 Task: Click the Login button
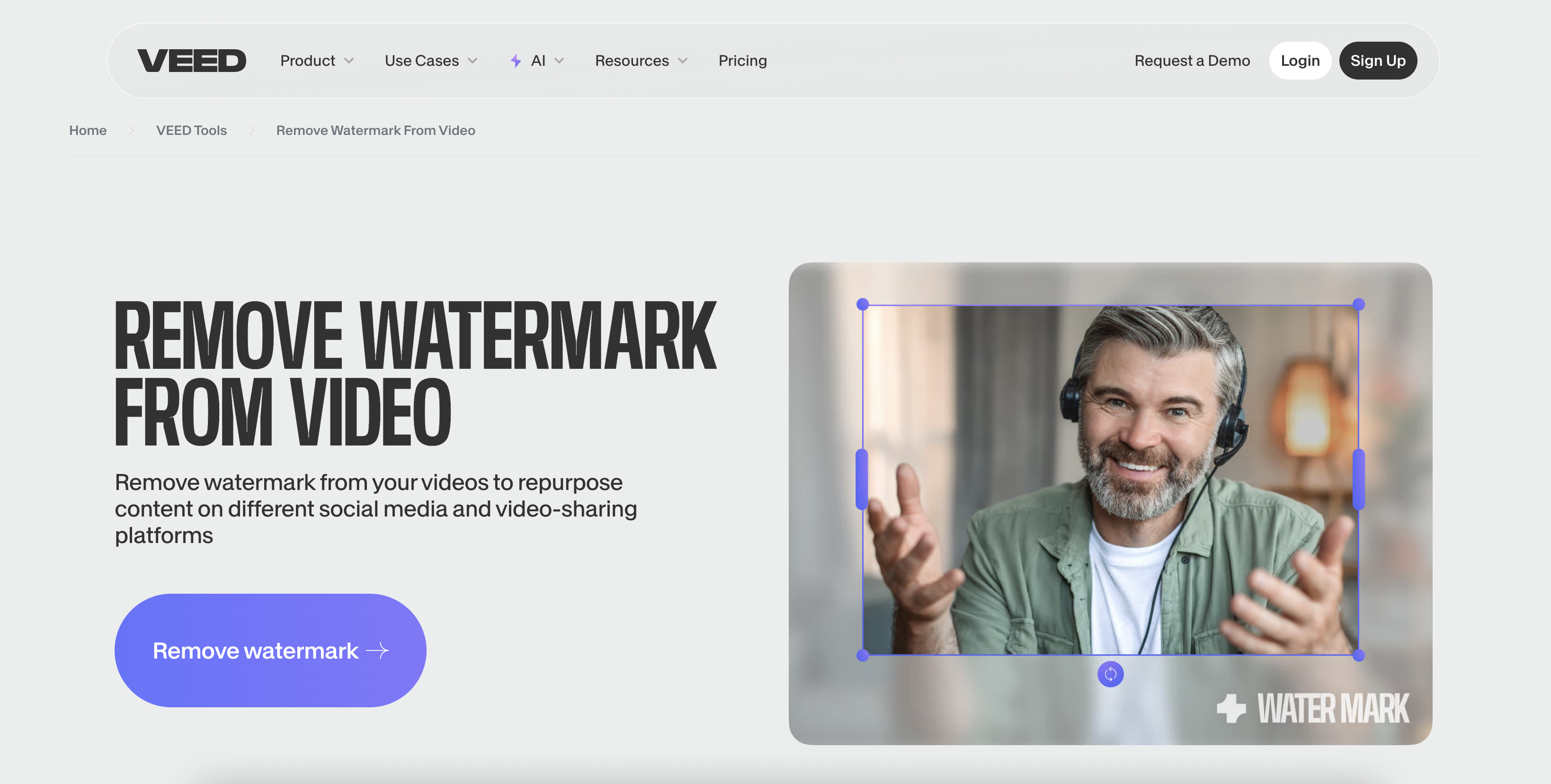(x=1300, y=60)
